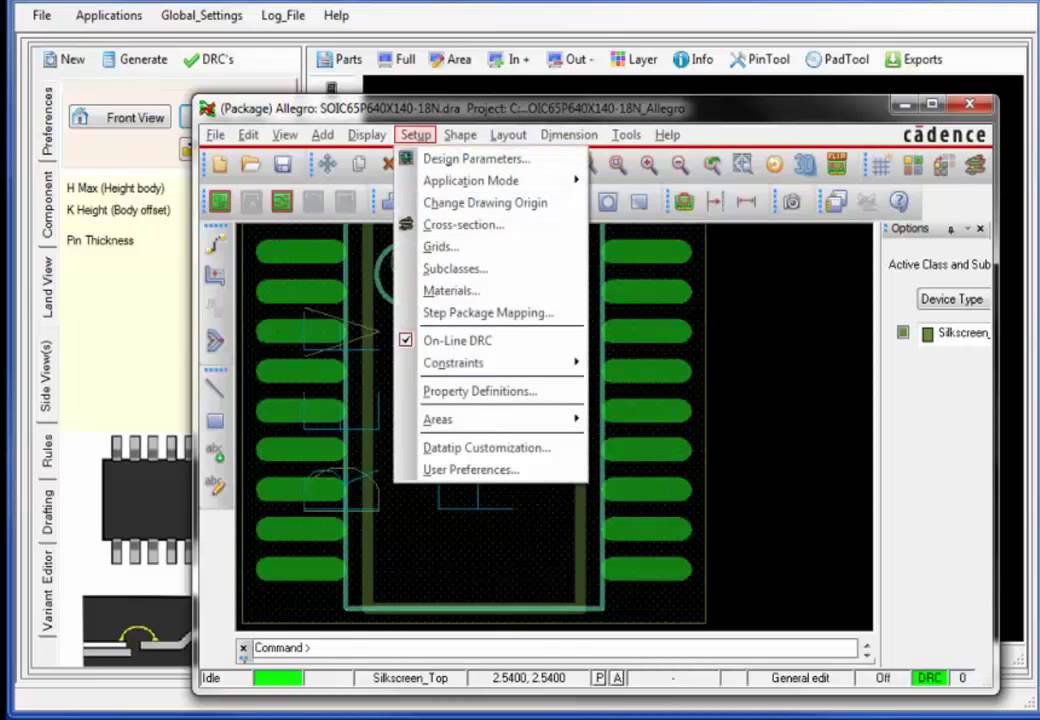This screenshot has width=1040, height=720.
Task: Select the Copy tool icon
Action: coord(359,164)
